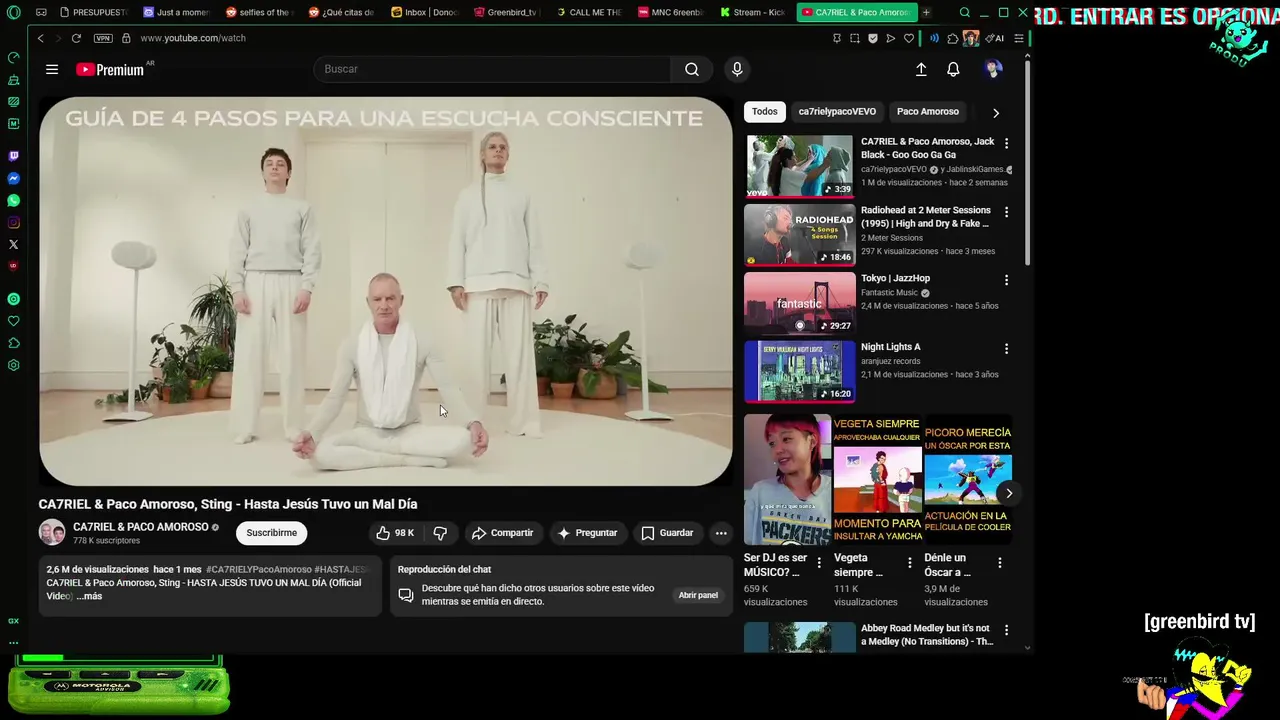This screenshot has width=1280, height=720.
Task: Open Instagram in the Opera sidebar
Action: tap(13, 222)
